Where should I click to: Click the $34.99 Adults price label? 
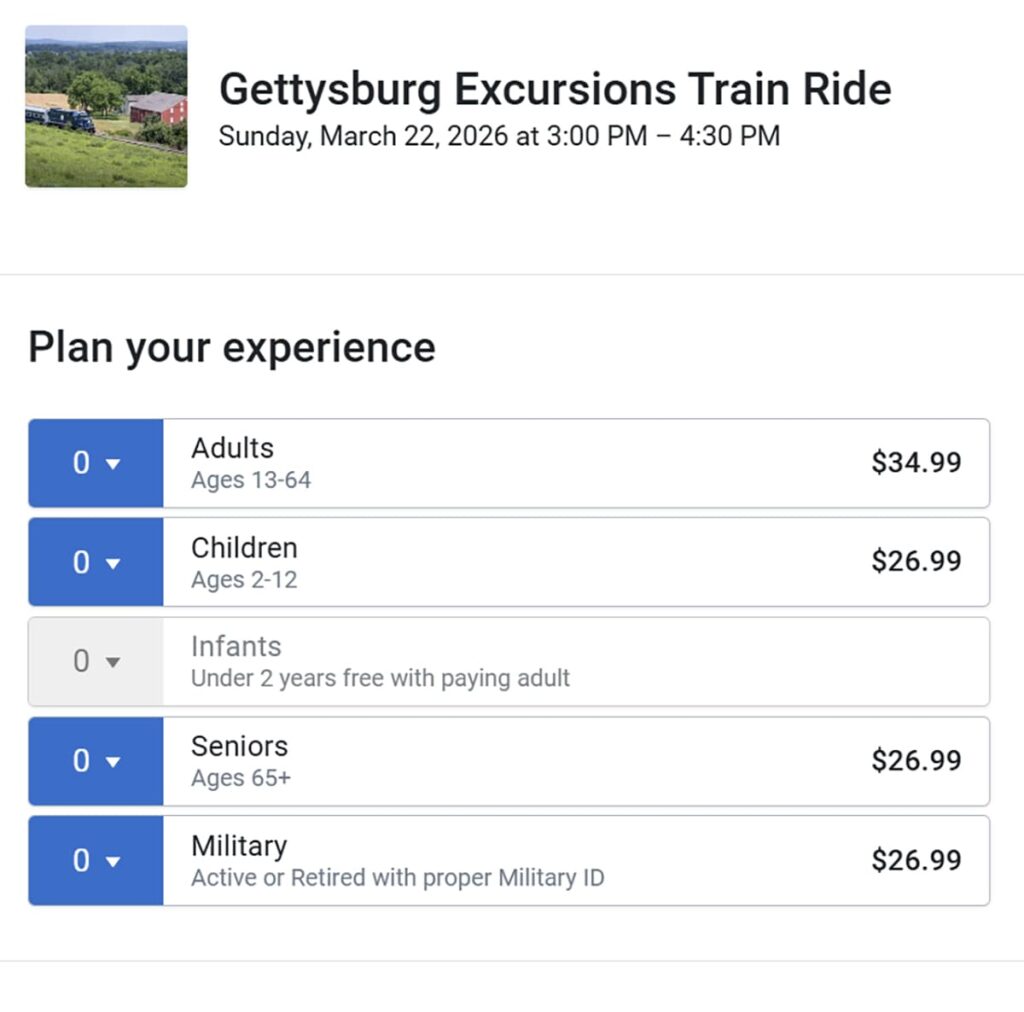(x=917, y=462)
